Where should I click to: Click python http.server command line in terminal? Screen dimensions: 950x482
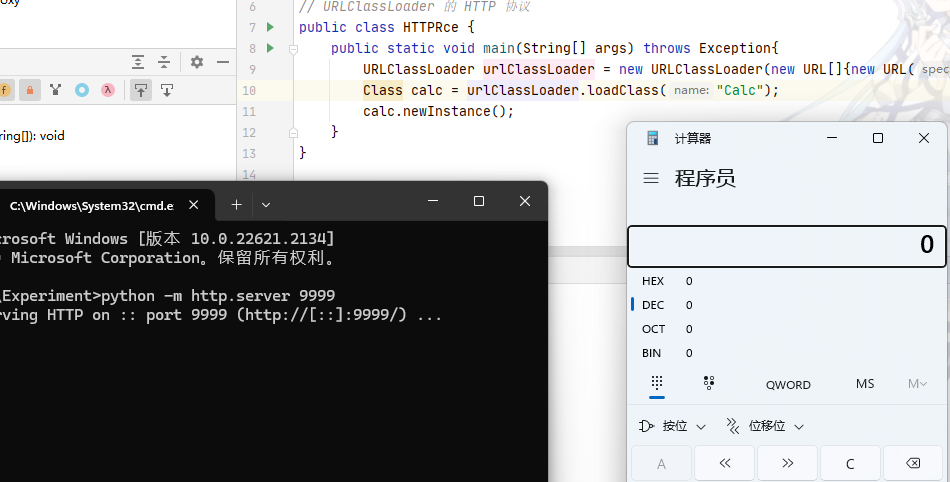[167, 295]
